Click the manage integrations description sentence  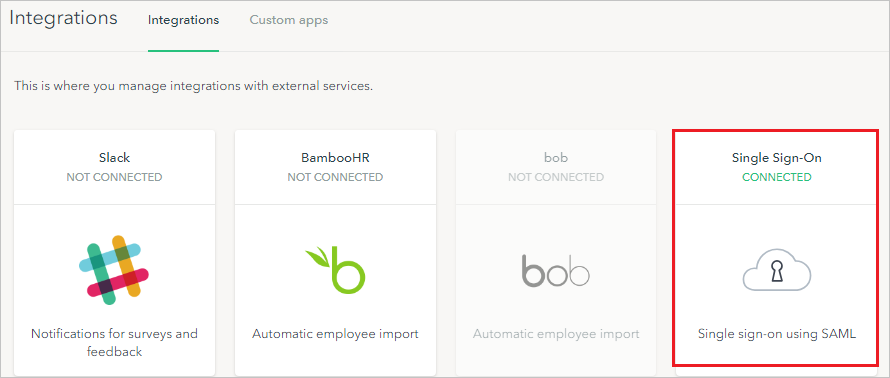[194, 87]
